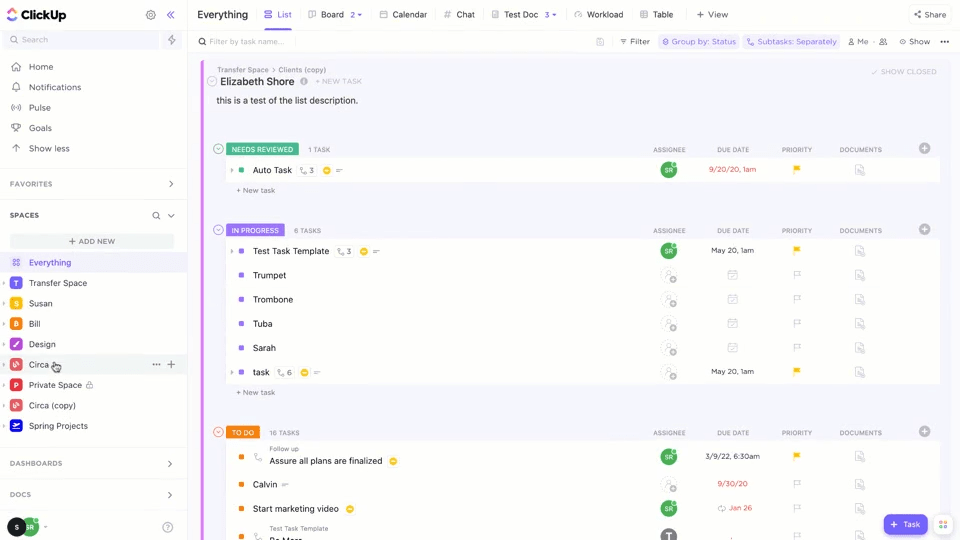Toggle Group by: Status option

[699, 42]
